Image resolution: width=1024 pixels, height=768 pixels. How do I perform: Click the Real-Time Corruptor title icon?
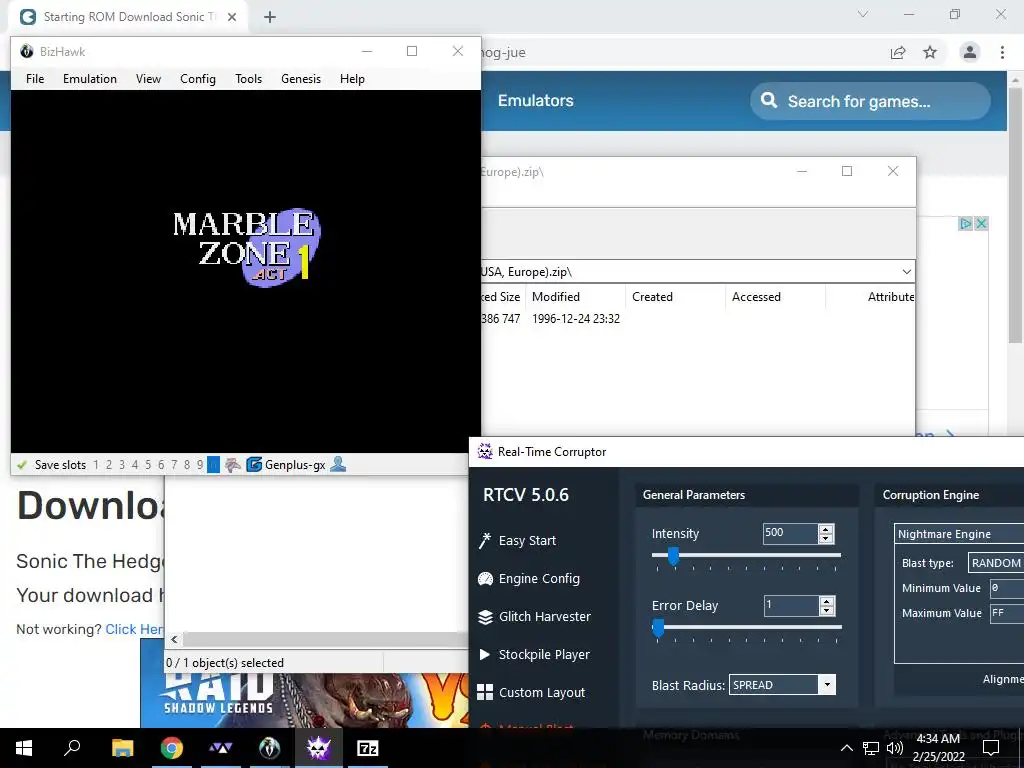coord(485,451)
